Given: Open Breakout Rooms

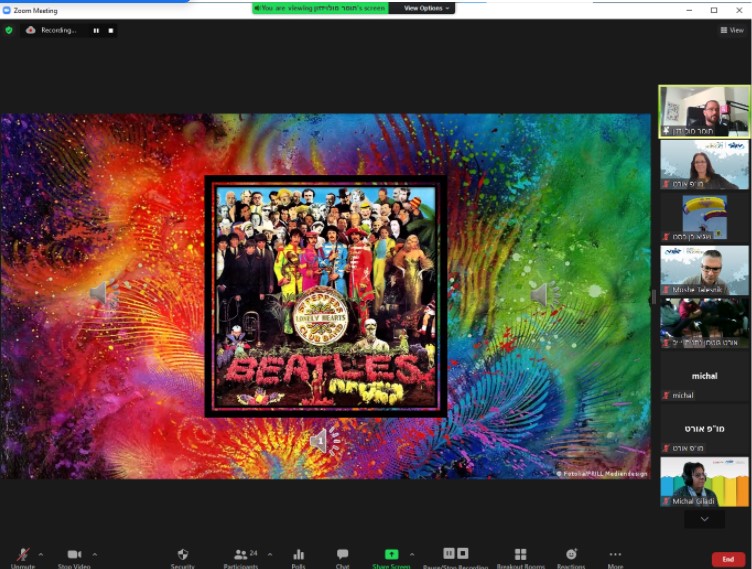Looking at the screenshot, I should click(x=521, y=557).
